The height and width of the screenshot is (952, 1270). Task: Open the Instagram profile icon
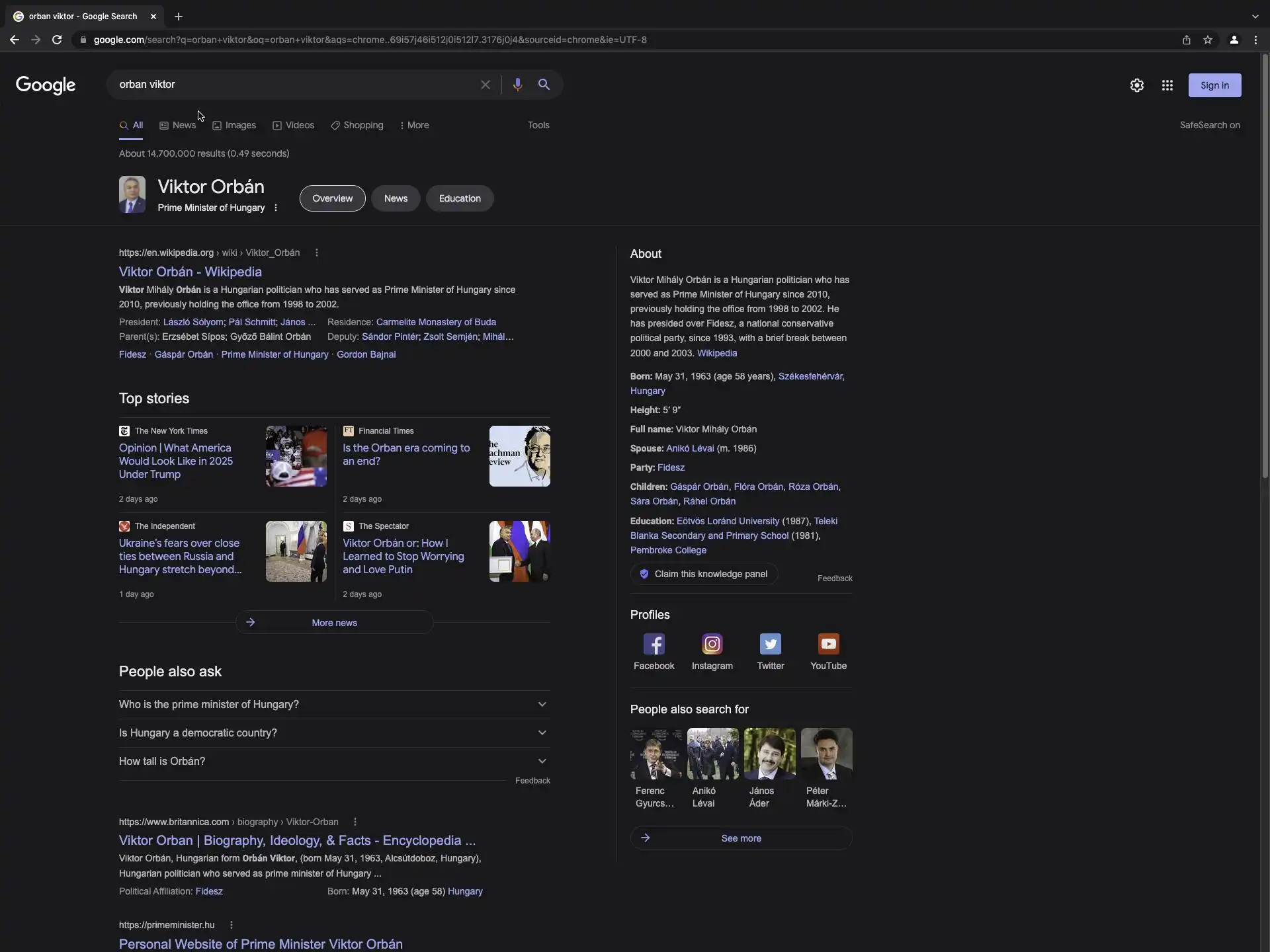(x=712, y=644)
